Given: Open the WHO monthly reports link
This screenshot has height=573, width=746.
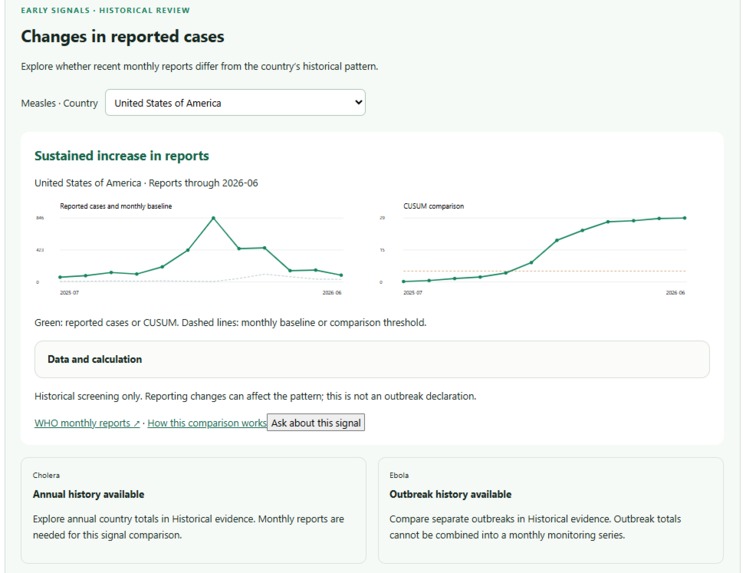Looking at the screenshot, I should [x=87, y=423].
